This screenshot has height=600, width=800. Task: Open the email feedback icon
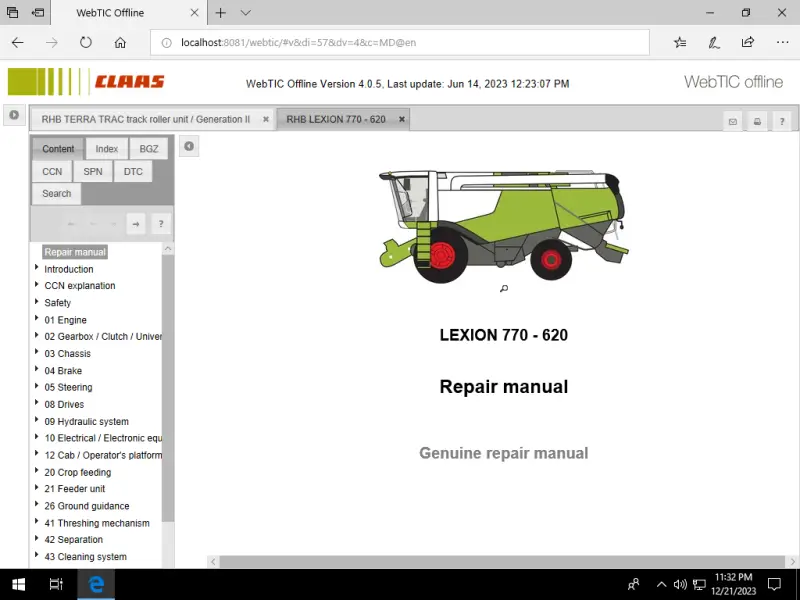(734, 120)
